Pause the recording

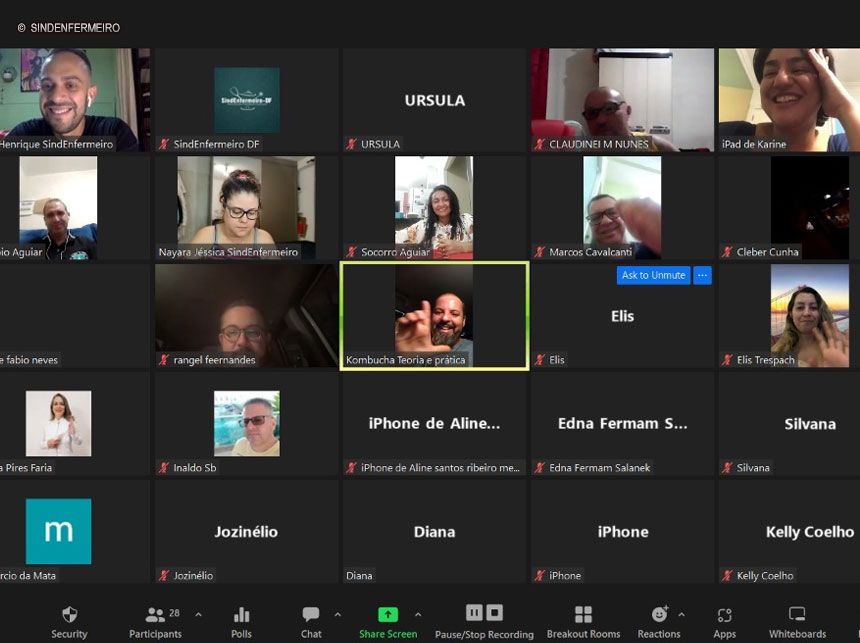click(x=474, y=613)
